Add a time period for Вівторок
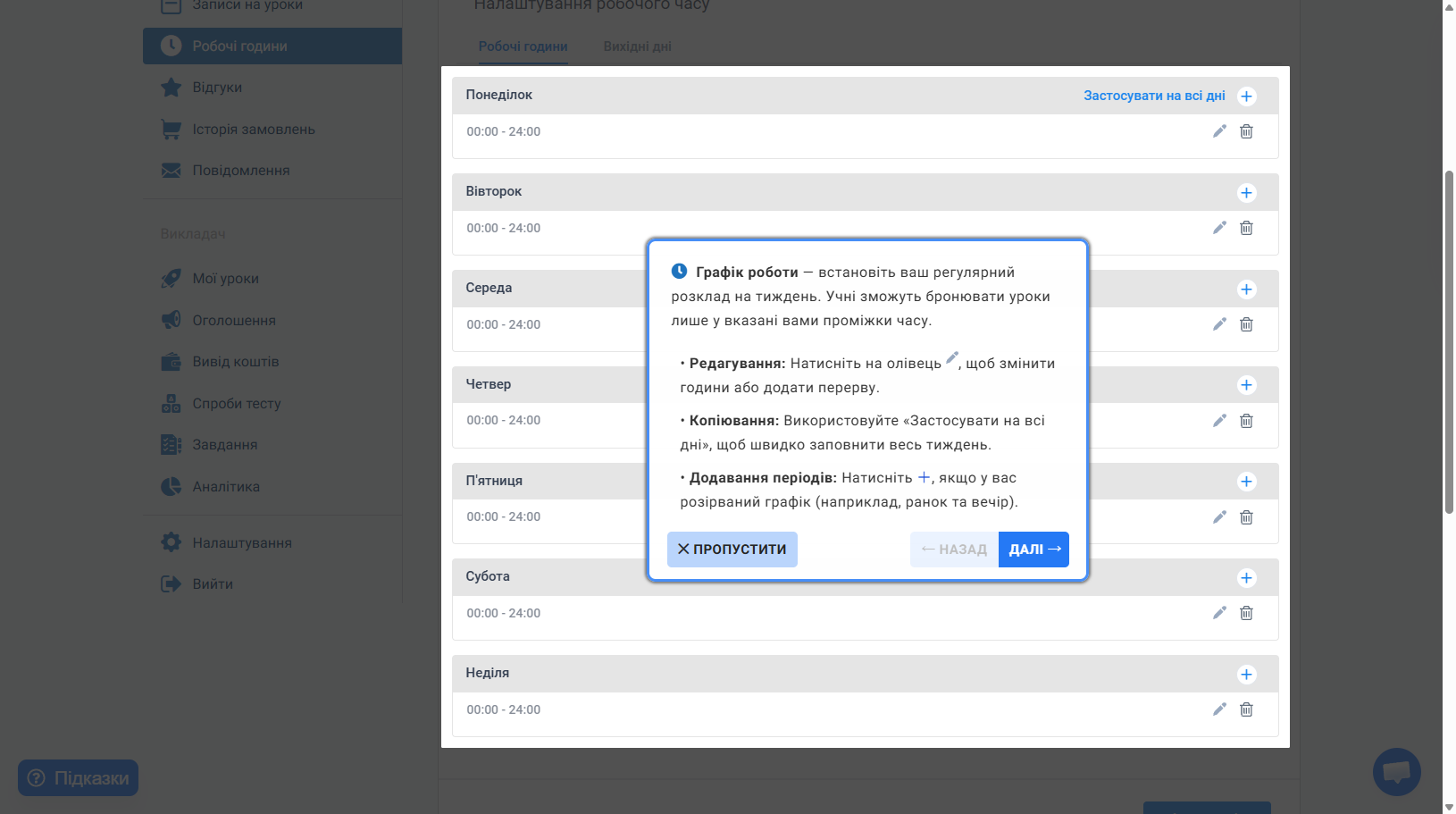This screenshot has height=814, width=1456. 1246,193
